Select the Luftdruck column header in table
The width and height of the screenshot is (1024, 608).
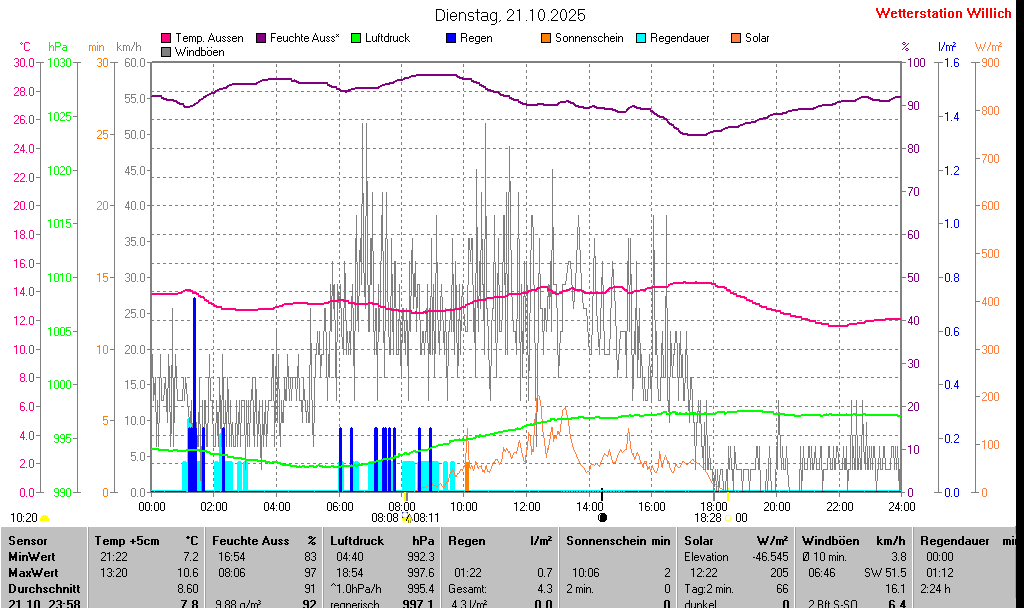click(x=357, y=541)
